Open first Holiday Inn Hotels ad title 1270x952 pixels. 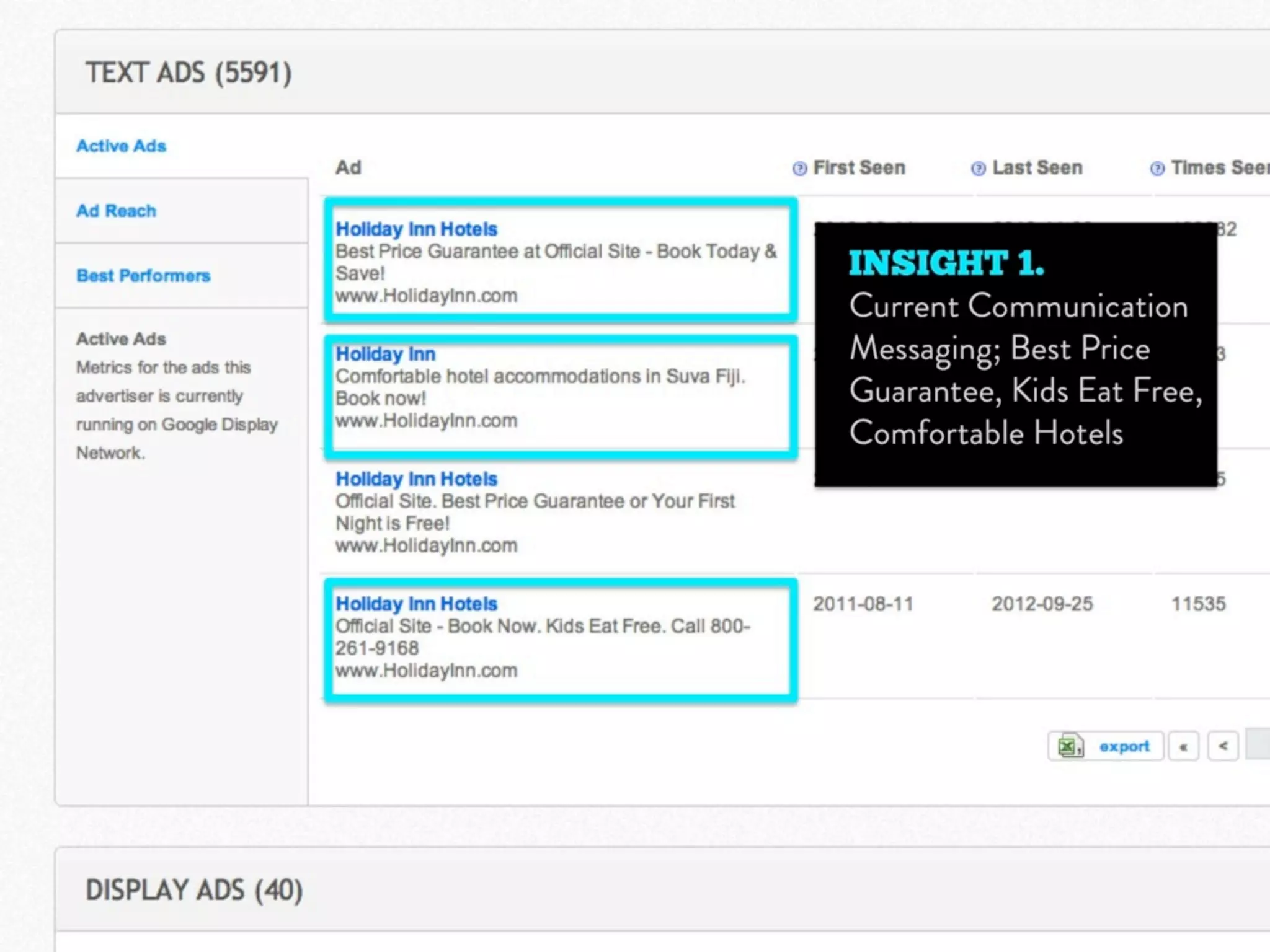click(x=416, y=229)
